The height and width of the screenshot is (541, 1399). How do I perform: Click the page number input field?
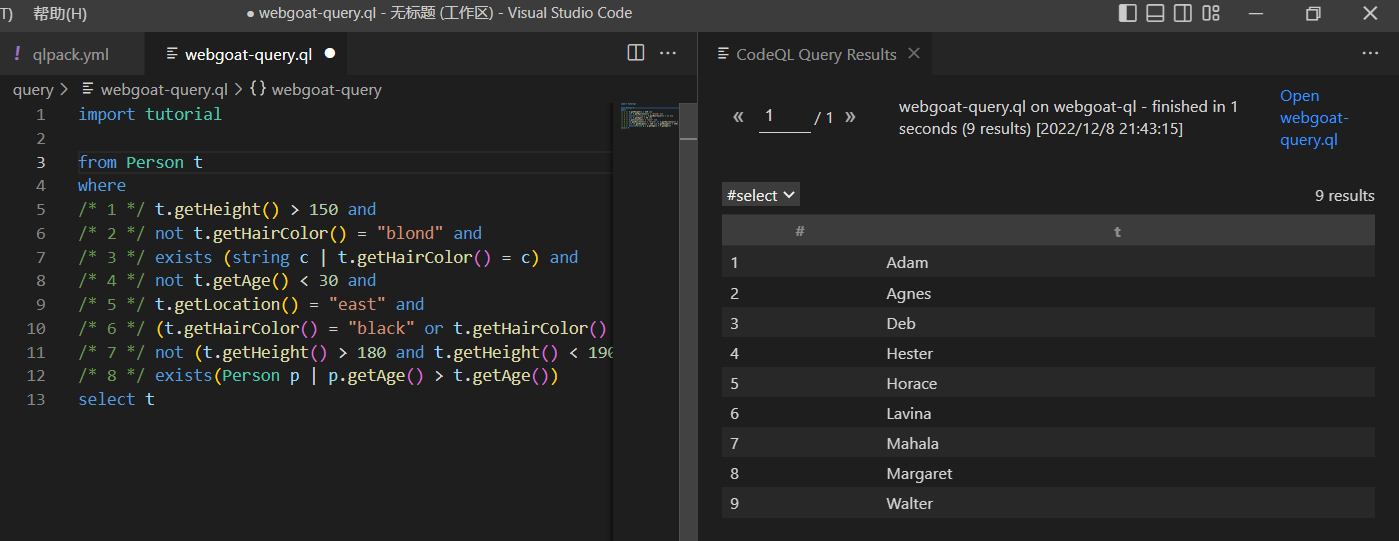[x=785, y=117]
